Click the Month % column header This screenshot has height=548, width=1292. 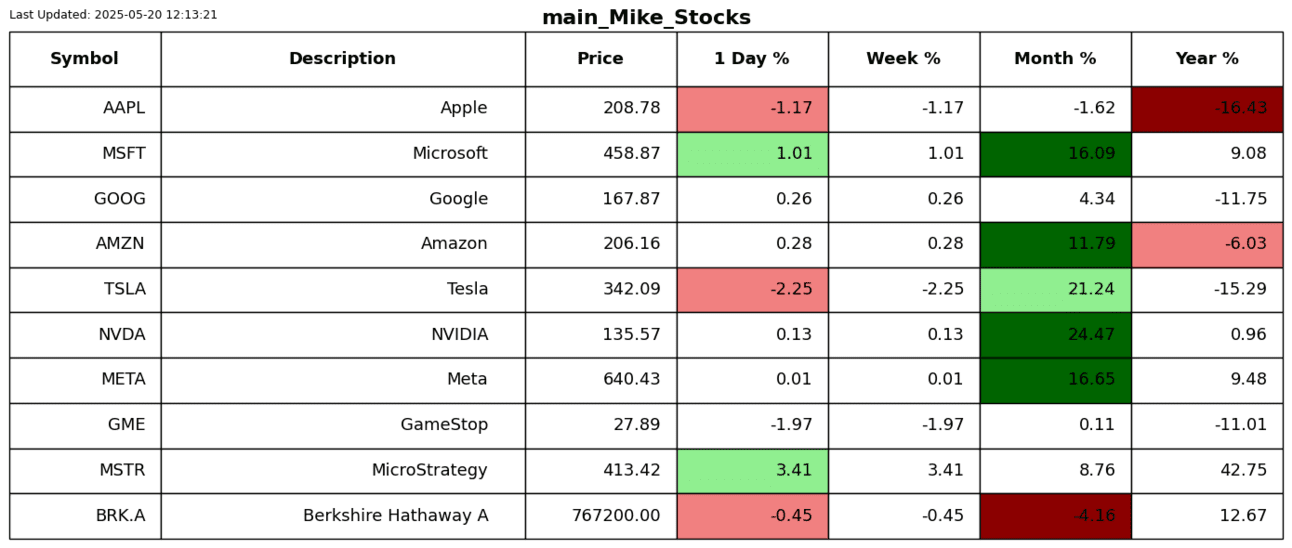coord(1055,59)
